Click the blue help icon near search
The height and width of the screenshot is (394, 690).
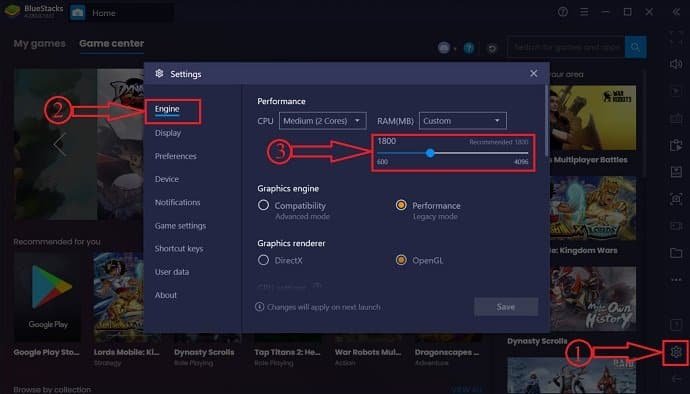pyautogui.click(x=469, y=48)
